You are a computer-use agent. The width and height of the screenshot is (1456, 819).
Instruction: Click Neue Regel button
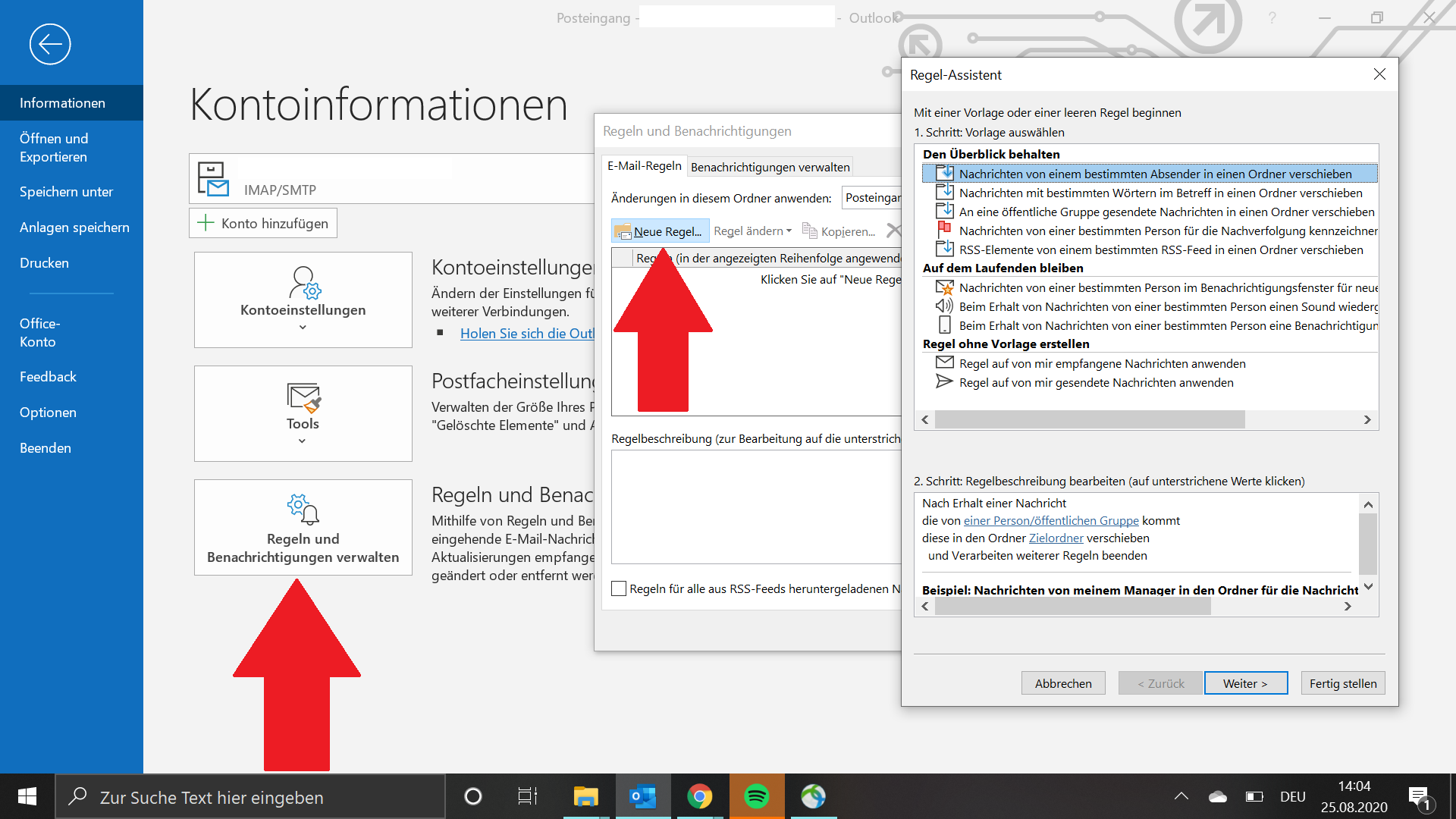coord(659,231)
